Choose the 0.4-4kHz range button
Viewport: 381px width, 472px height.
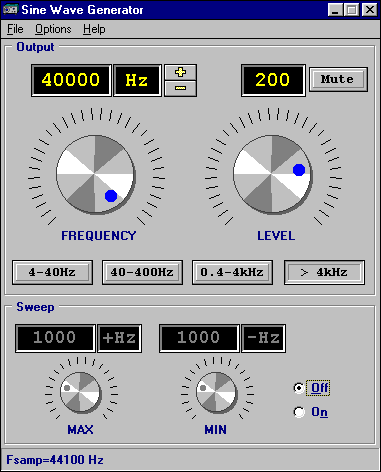coord(232,272)
